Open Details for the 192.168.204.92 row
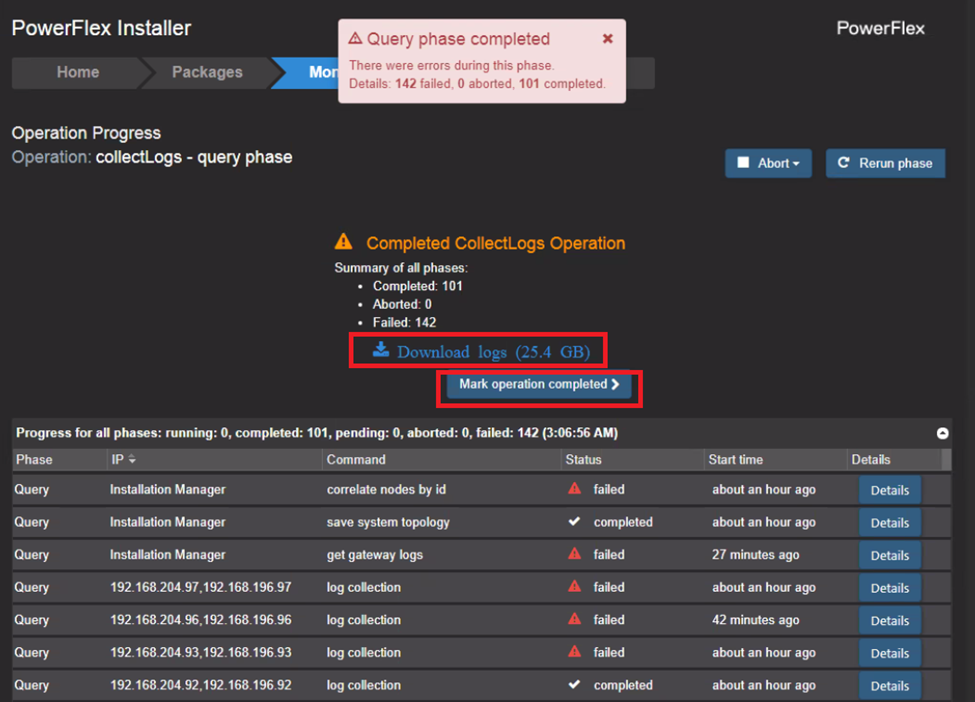The width and height of the screenshot is (975, 702). pos(890,686)
